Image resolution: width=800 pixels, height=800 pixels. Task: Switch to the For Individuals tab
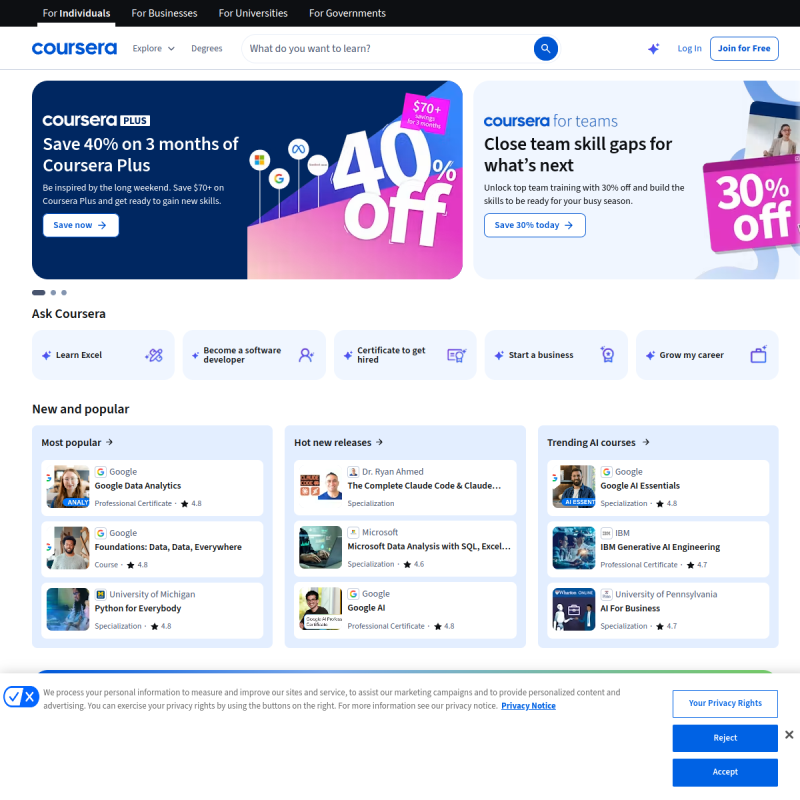pos(76,13)
